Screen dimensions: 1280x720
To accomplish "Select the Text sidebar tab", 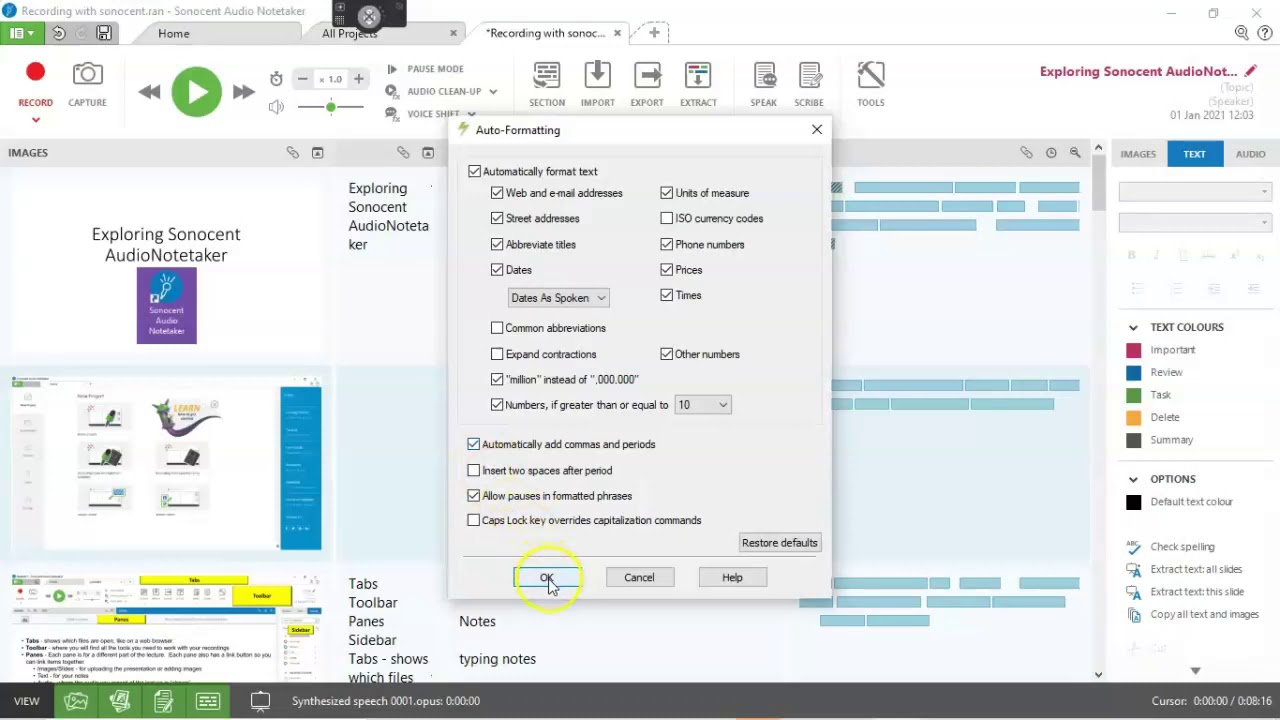I will pos(1194,154).
